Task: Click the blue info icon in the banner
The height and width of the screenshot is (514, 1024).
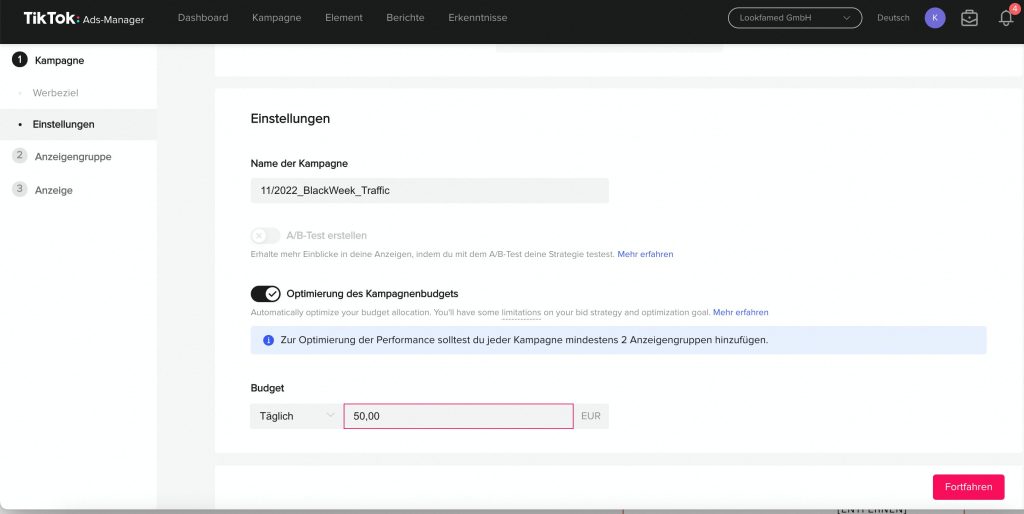Action: point(268,340)
